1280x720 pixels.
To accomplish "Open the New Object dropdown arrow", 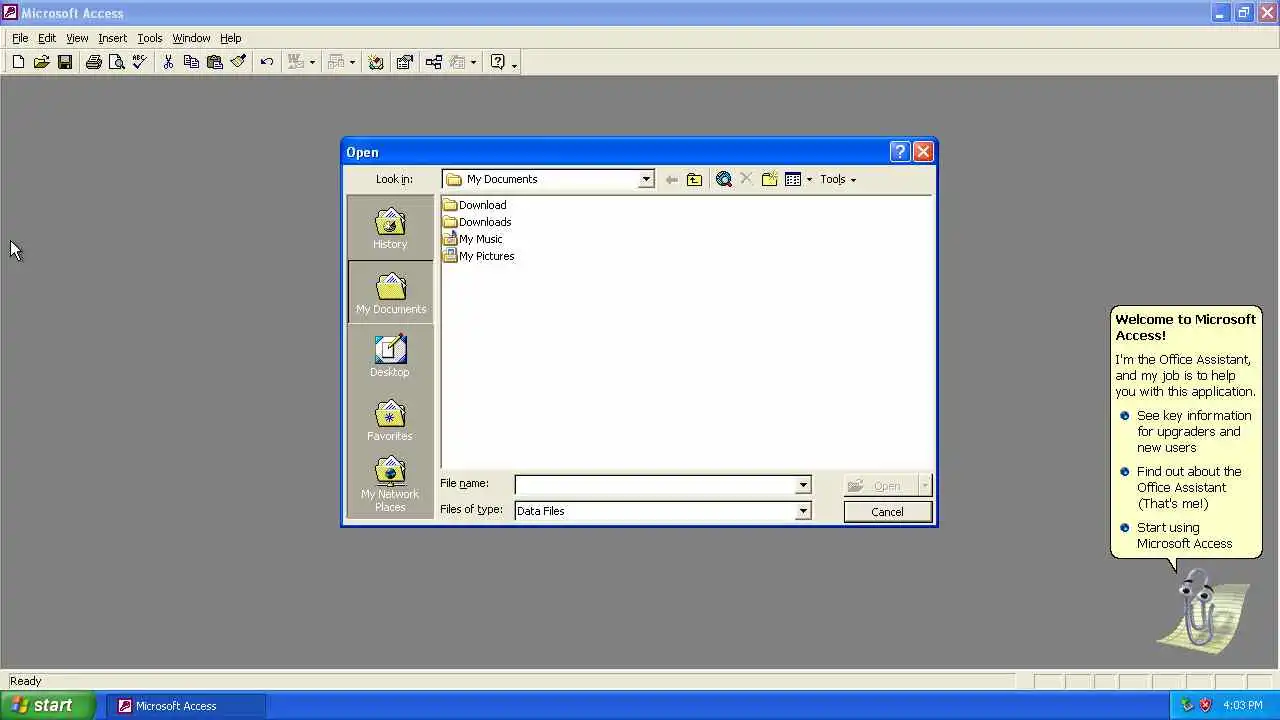I will [x=473, y=62].
